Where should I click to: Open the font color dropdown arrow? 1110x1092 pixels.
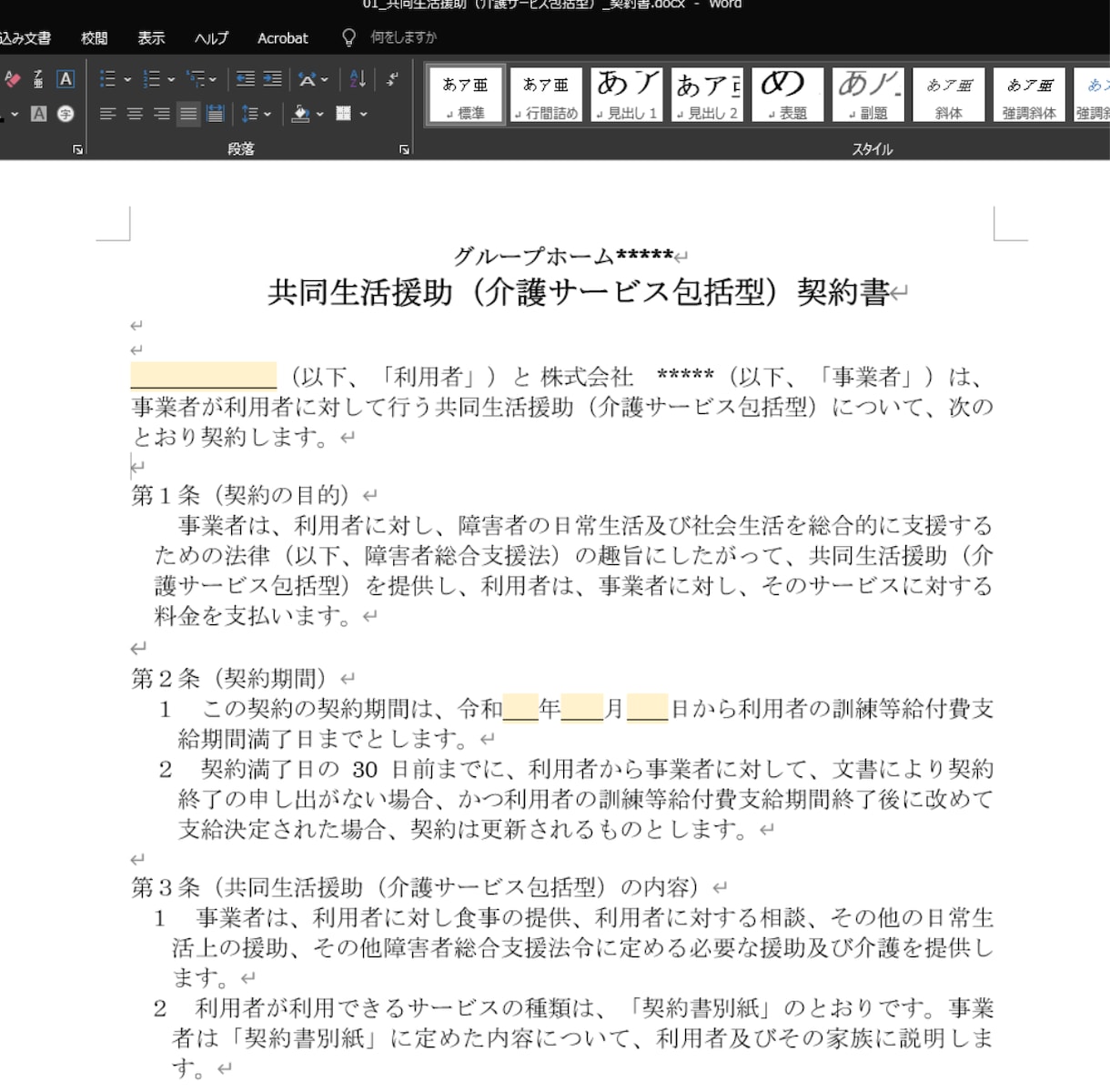15,114
